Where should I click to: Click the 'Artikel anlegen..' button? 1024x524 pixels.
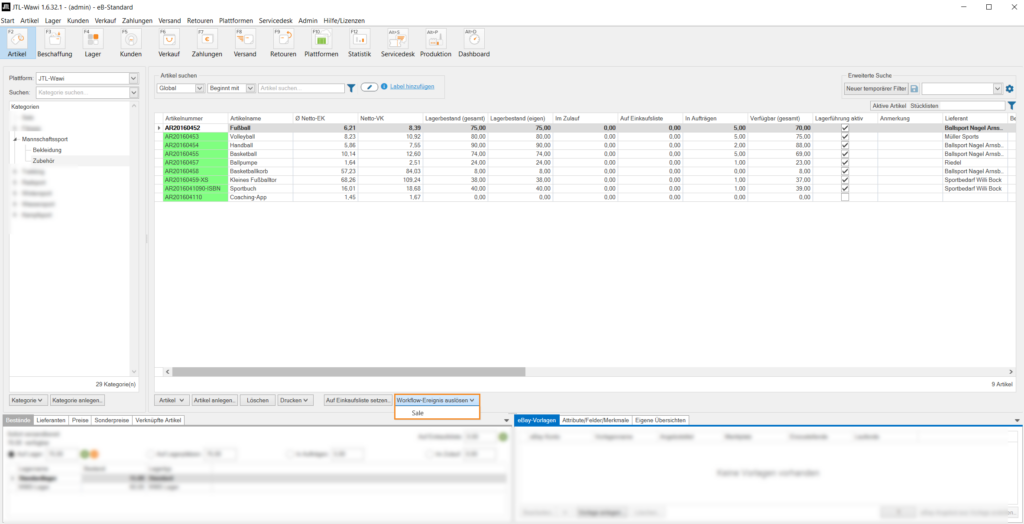tap(216, 400)
